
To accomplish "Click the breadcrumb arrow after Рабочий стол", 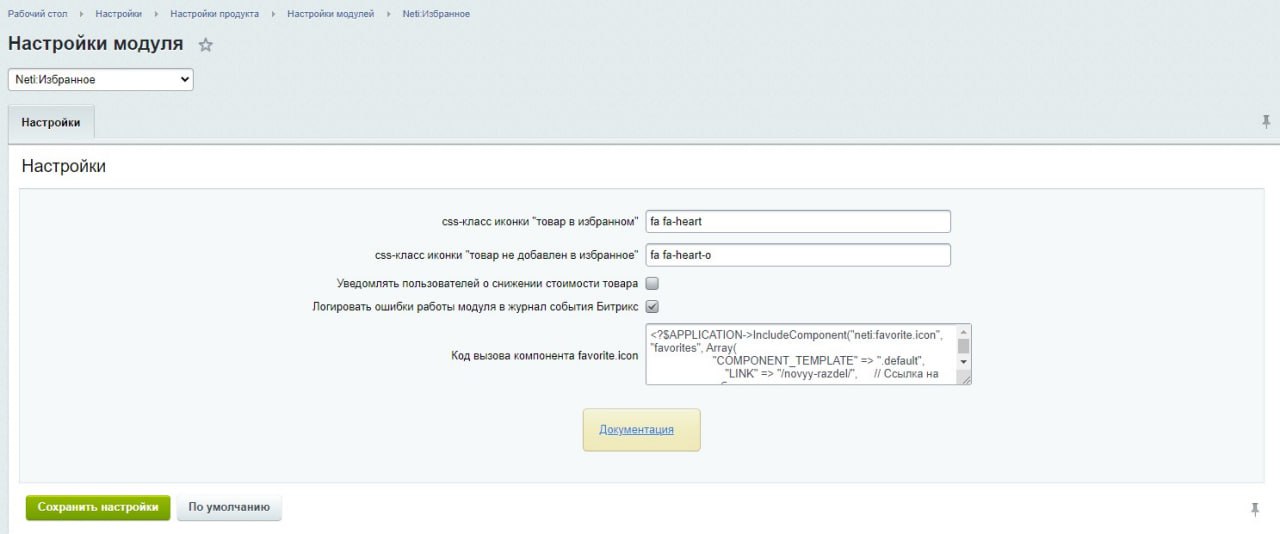I will 81,14.
